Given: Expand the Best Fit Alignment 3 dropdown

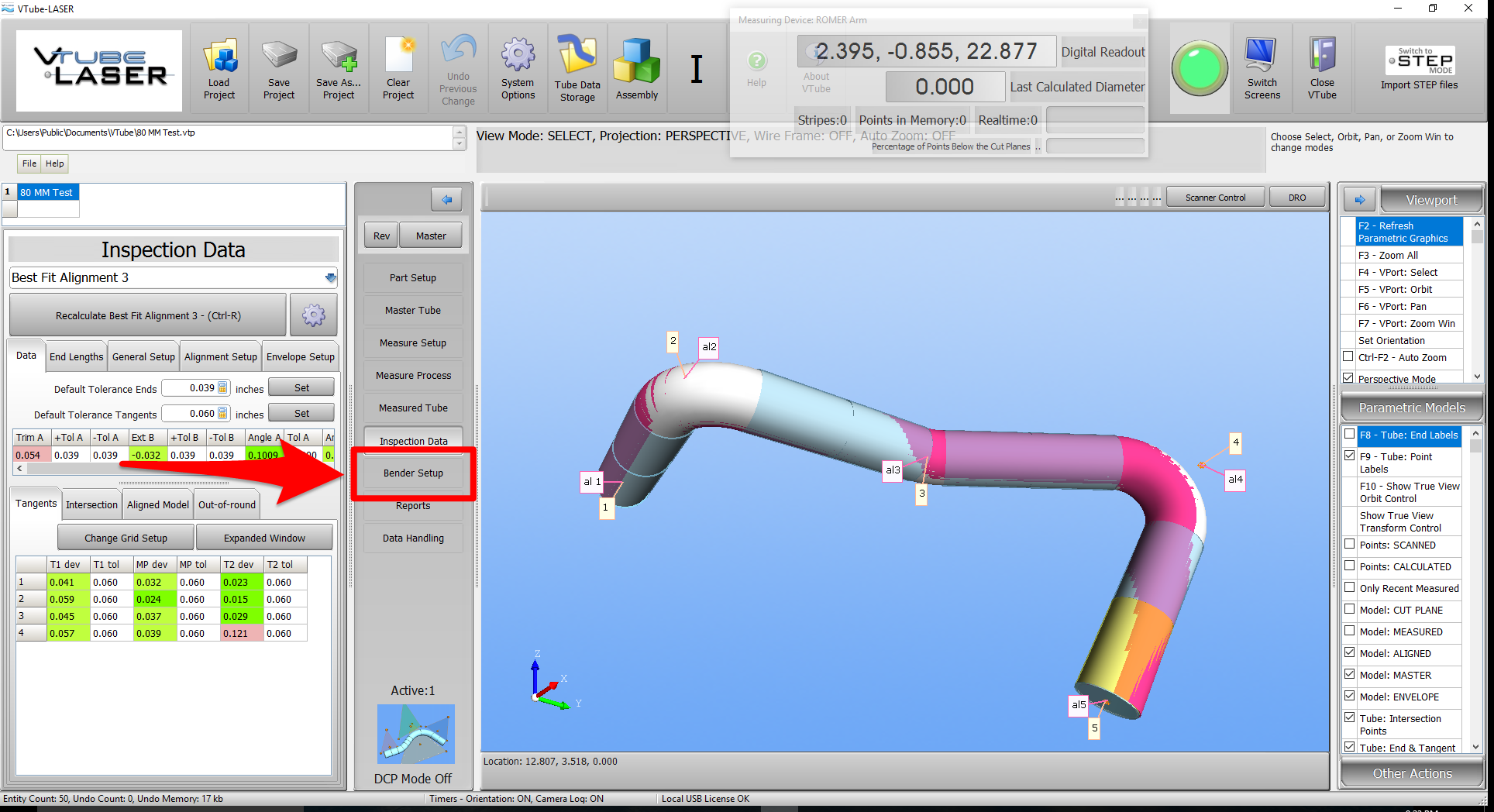Looking at the screenshot, I should (331, 277).
